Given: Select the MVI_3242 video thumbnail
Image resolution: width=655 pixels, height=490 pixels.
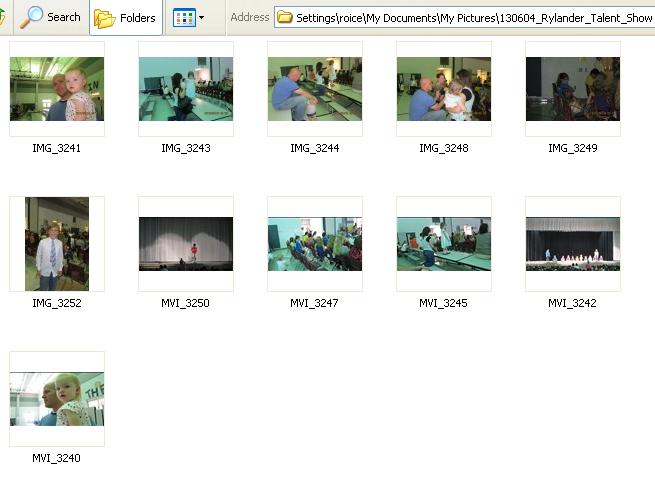Looking at the screenshot, I should point(573,244).
